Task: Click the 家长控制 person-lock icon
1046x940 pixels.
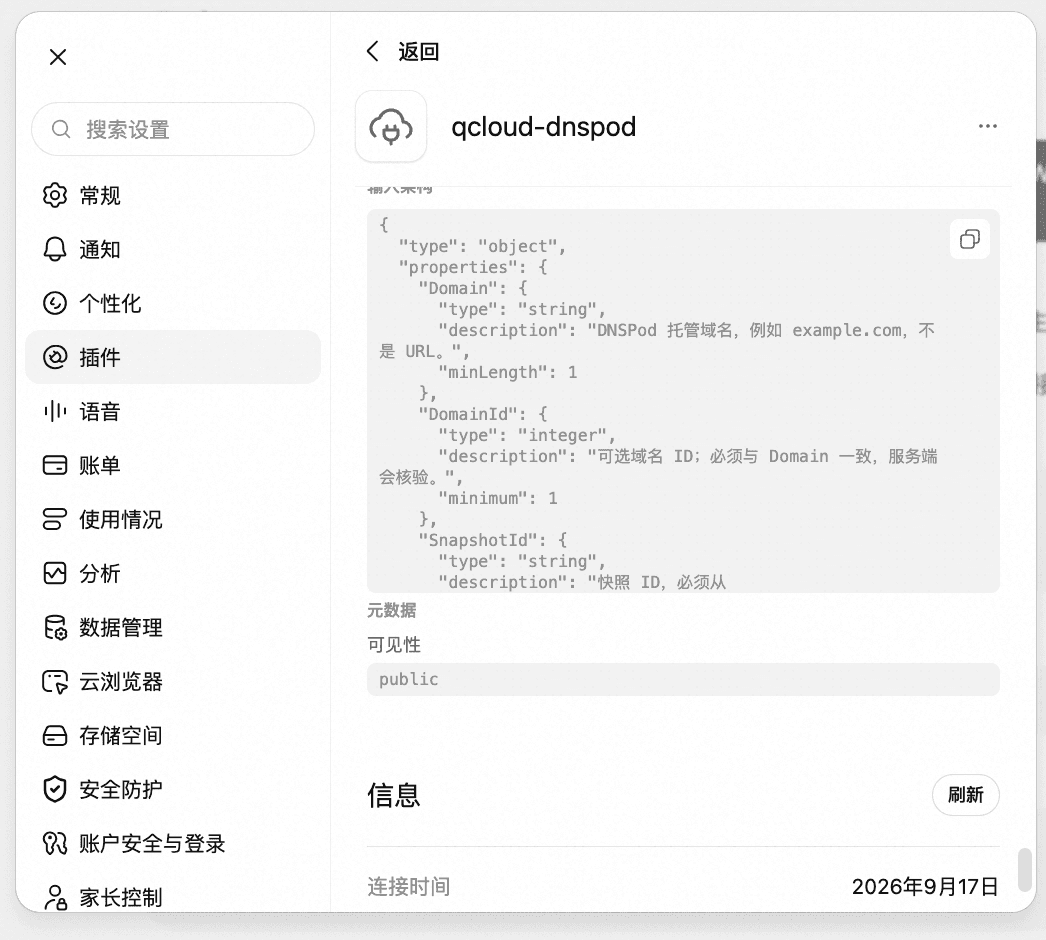Action: click(x=55, y=897)
